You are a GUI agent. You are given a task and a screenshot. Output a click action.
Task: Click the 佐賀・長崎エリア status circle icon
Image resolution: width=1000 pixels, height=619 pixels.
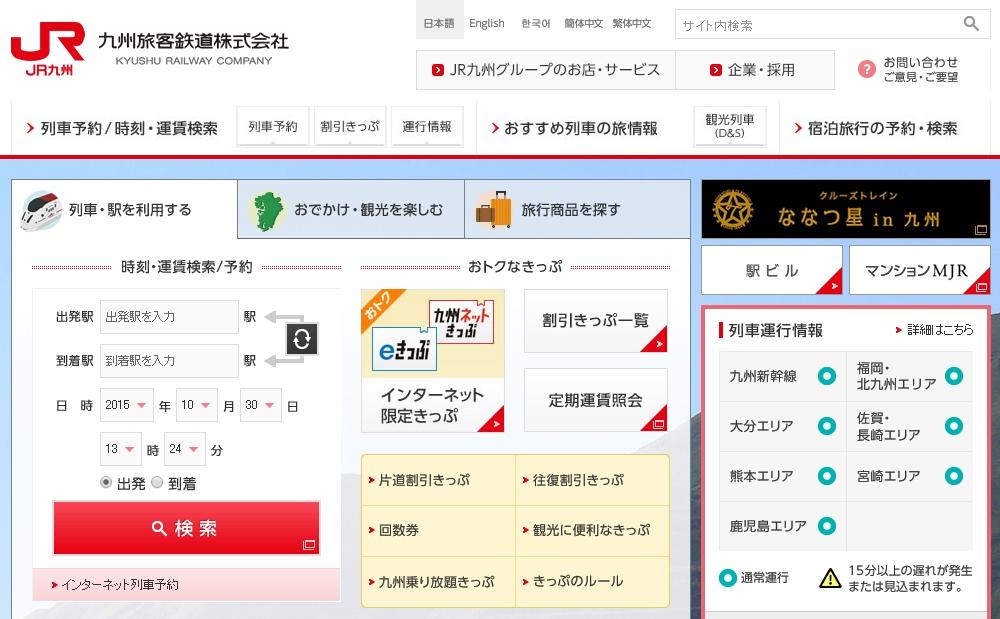point(954,426)
